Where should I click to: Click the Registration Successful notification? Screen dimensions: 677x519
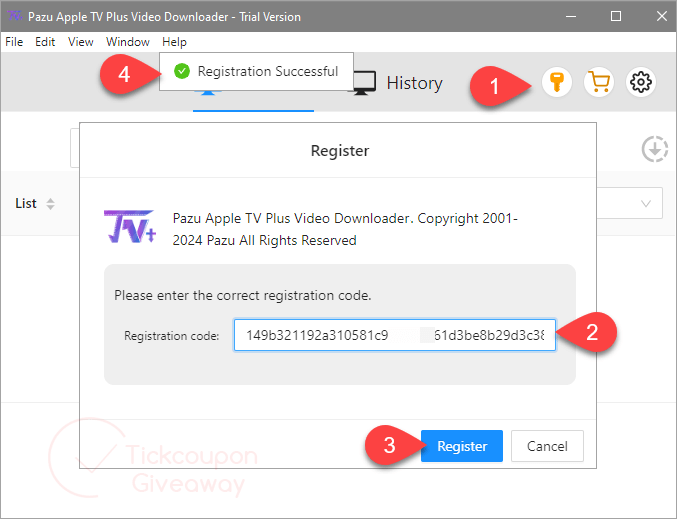[256, 72]
